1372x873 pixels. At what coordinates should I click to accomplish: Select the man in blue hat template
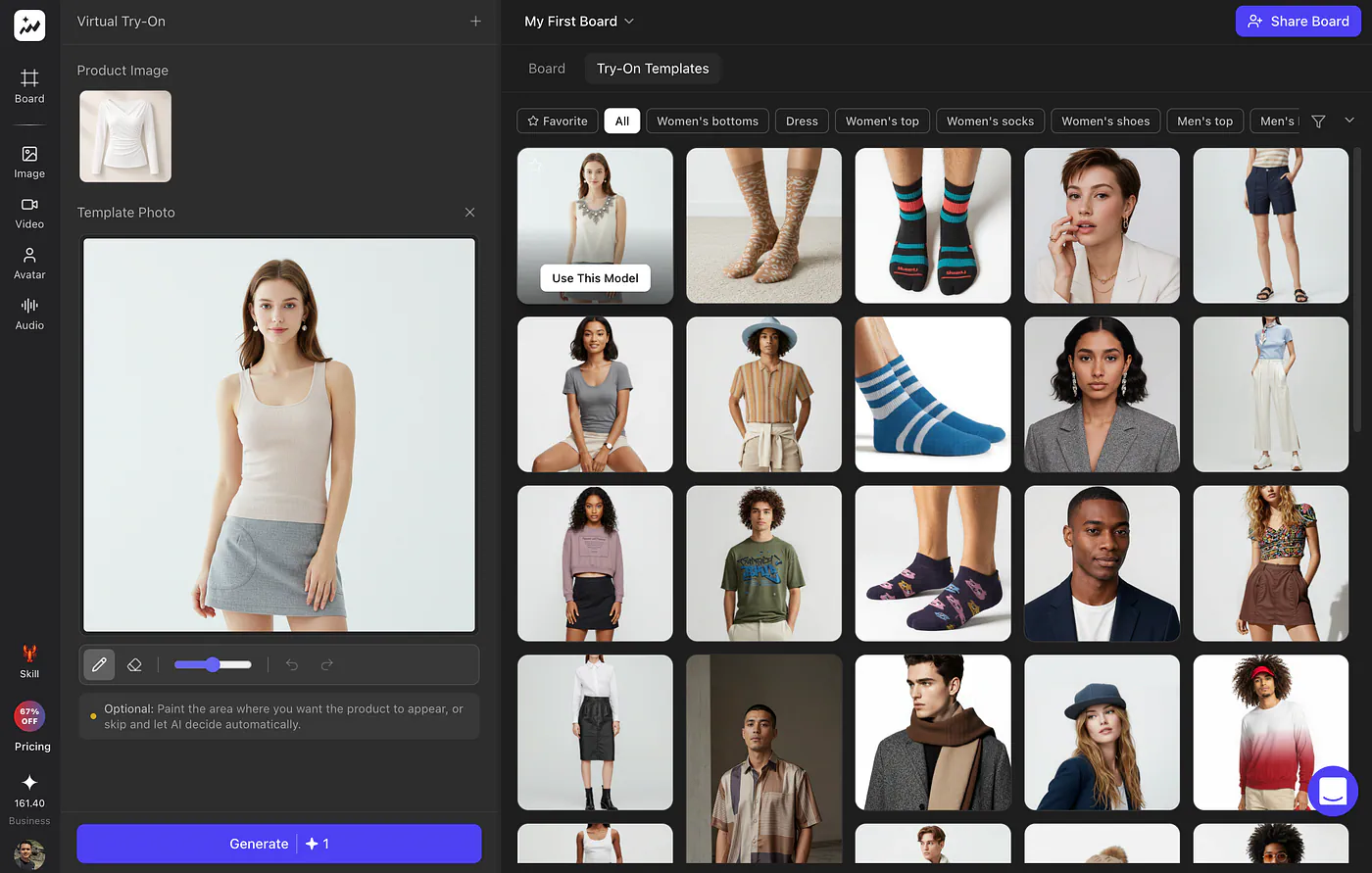(764, 395)
